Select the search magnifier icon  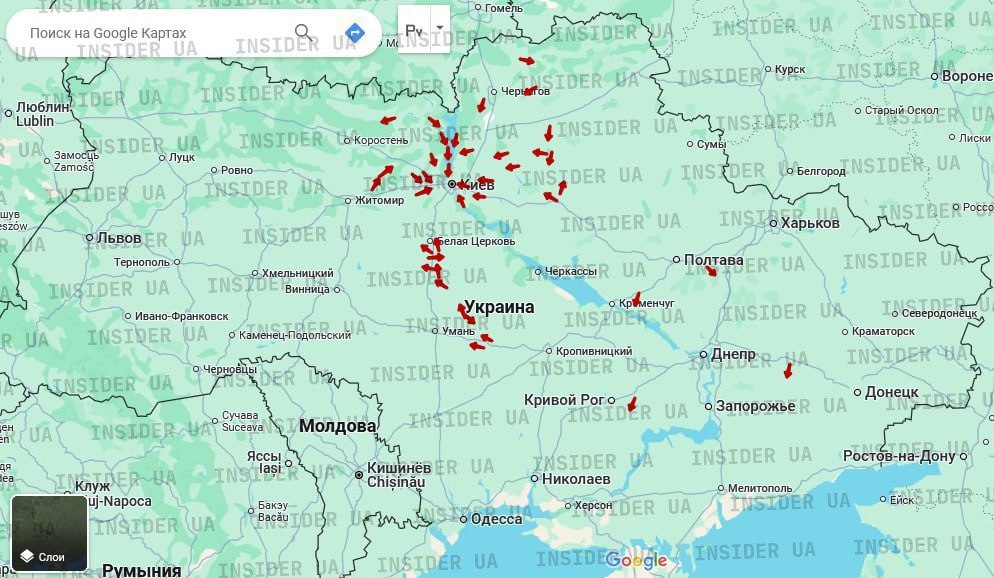coord(304,32)
